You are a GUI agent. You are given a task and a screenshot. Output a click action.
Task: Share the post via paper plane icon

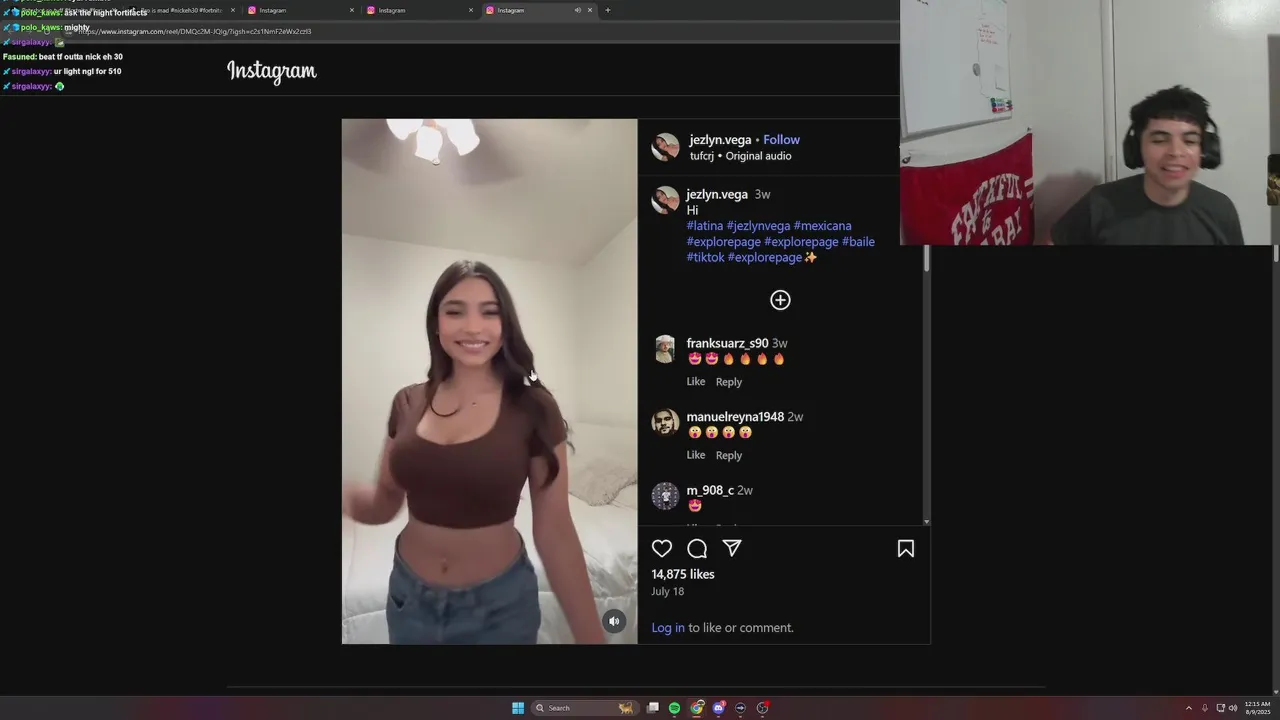[x=732, y=548]
